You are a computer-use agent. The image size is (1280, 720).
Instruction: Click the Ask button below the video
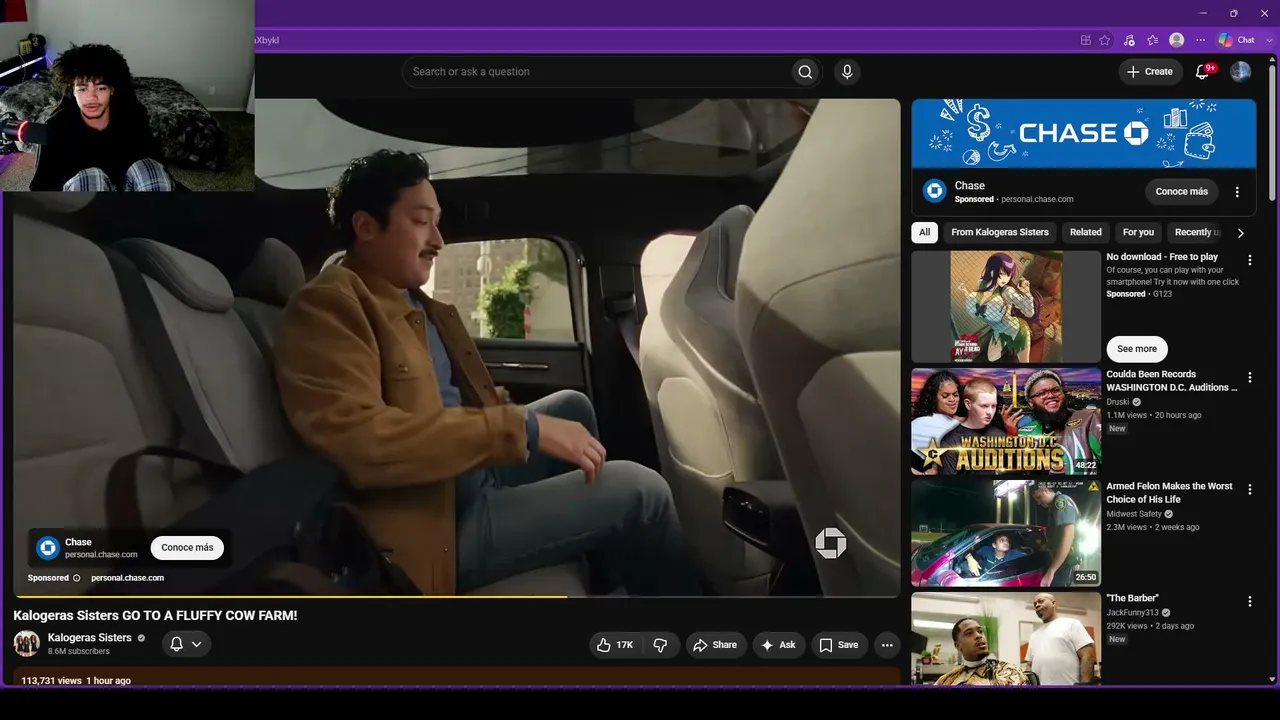(778, 645)
